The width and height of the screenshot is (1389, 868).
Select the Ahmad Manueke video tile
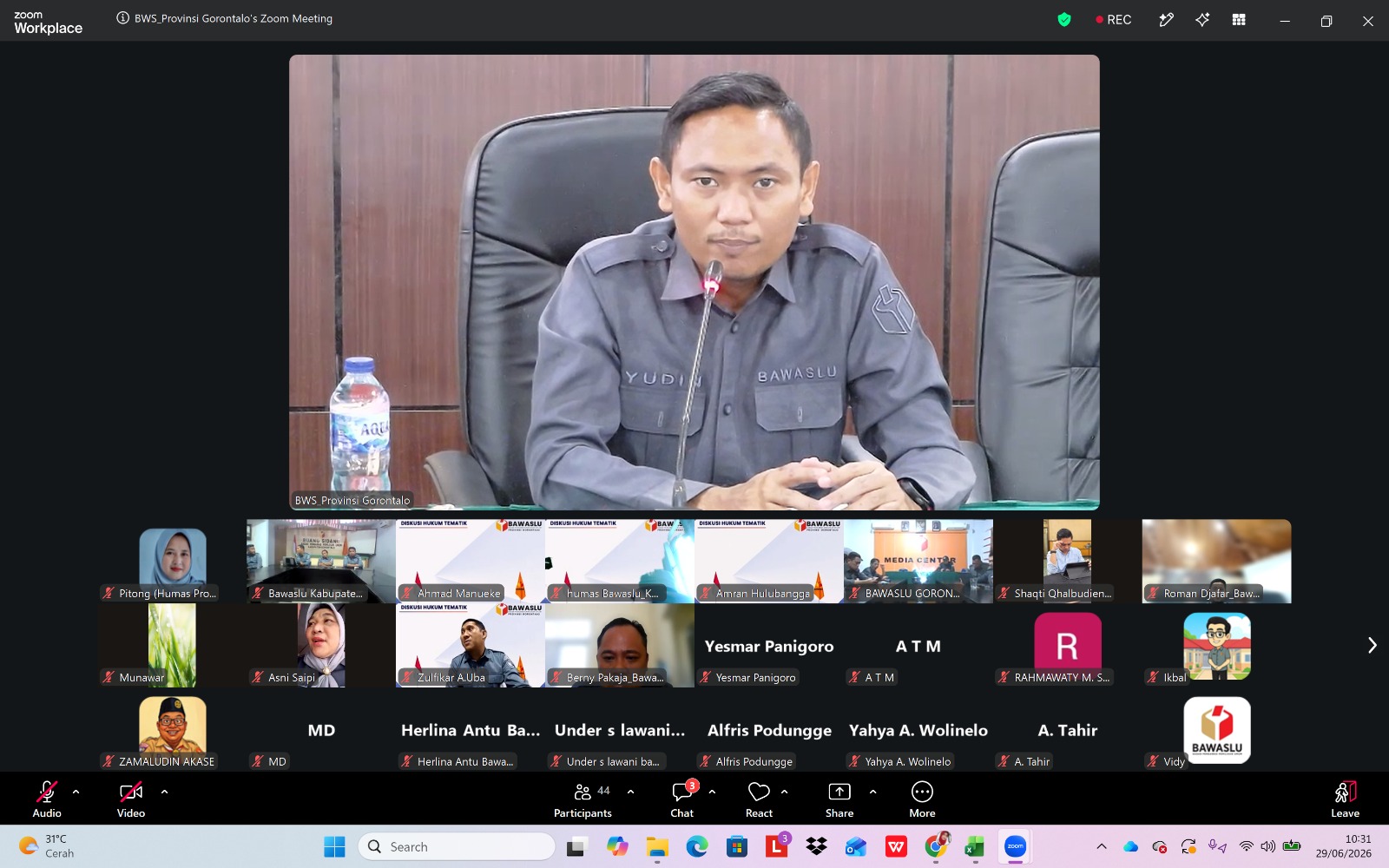click(x=471, y=561)
